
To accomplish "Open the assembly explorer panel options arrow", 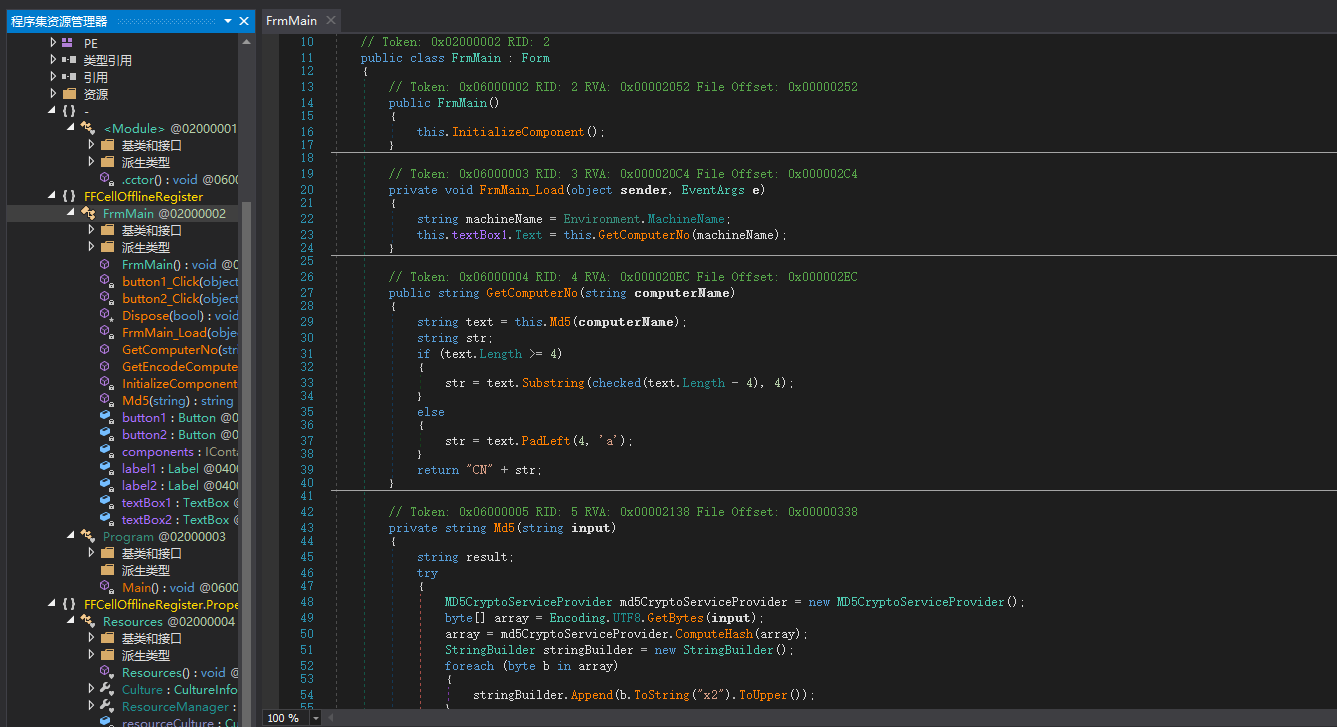I will (x=227, y=21).
